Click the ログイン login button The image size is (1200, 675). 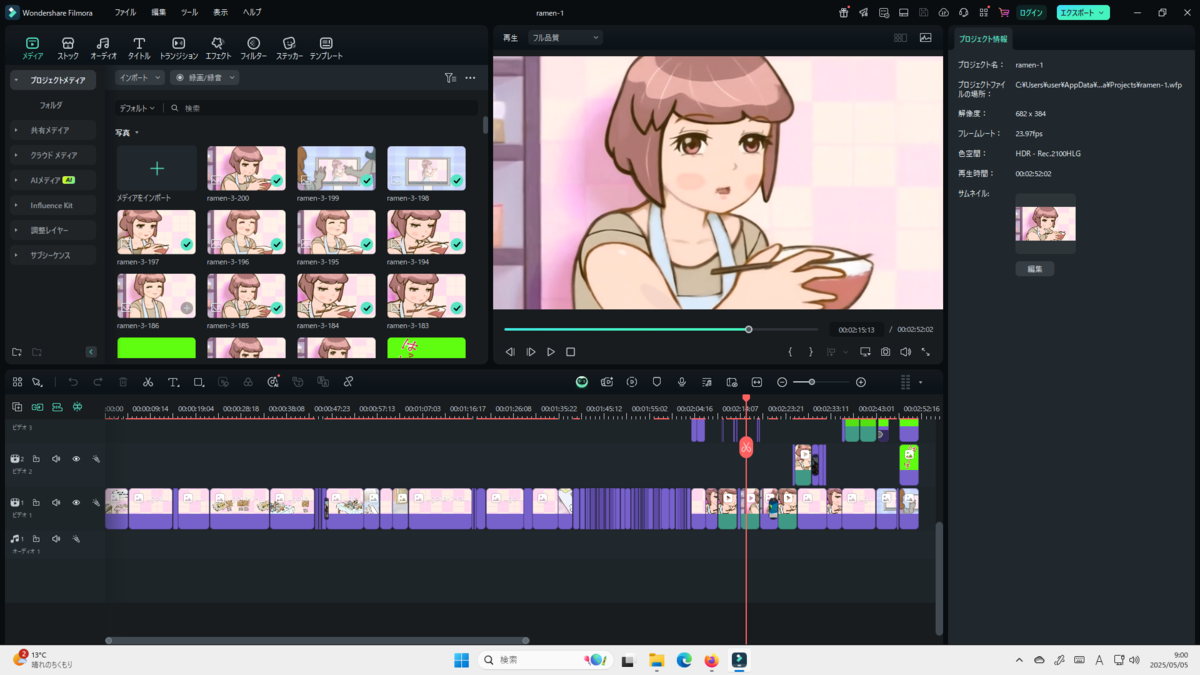tap(1031, 13)
